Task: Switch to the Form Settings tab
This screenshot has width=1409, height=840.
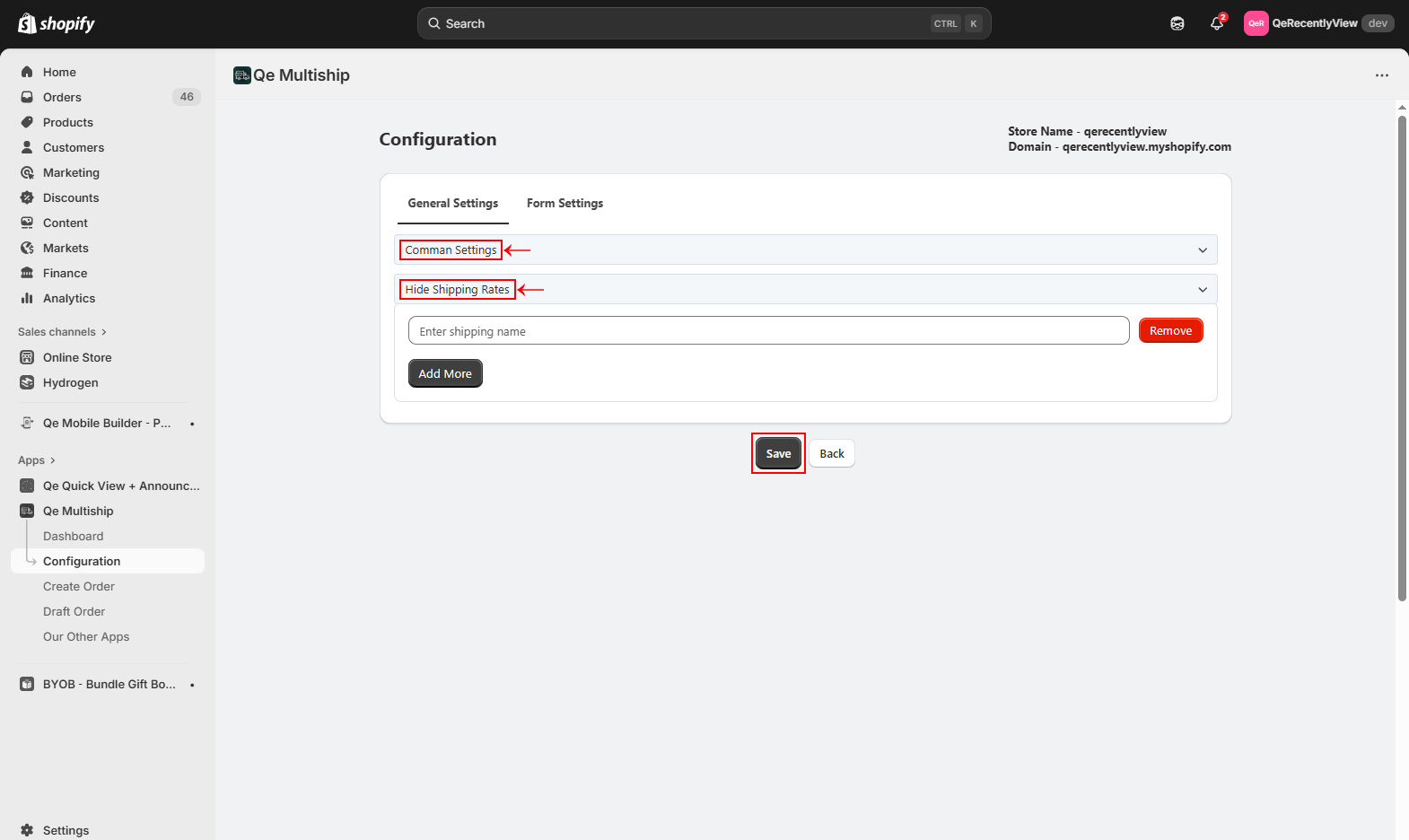Action: (x=564, y=204)
